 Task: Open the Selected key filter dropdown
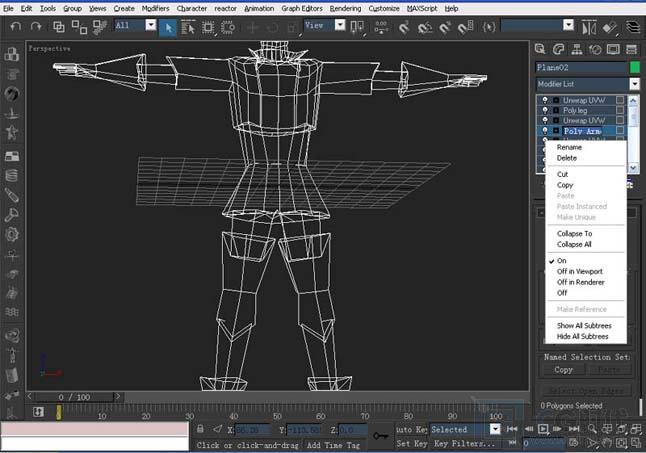tap(495, 429)
